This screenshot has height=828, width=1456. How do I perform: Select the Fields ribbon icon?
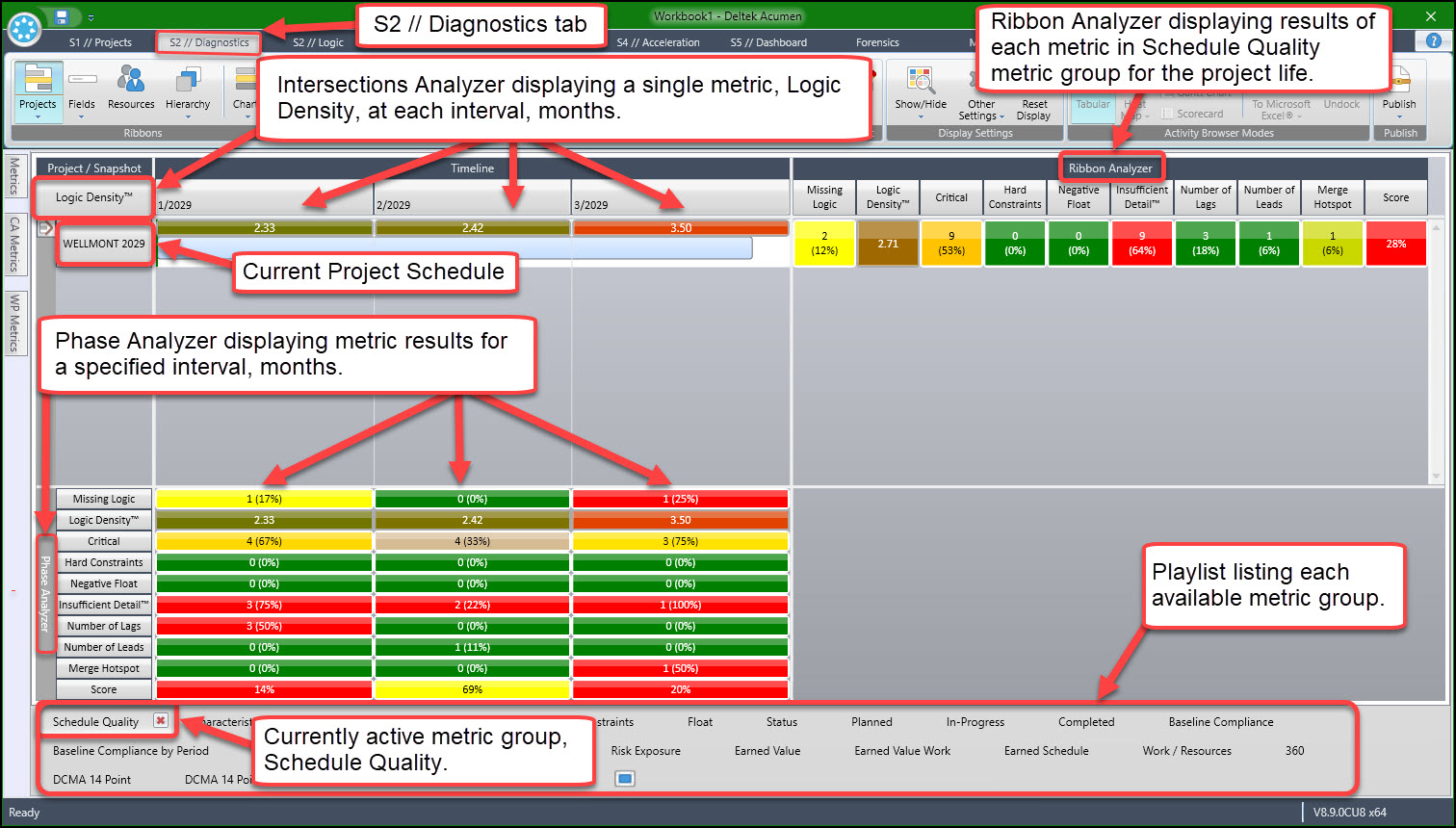pos(82,90)
